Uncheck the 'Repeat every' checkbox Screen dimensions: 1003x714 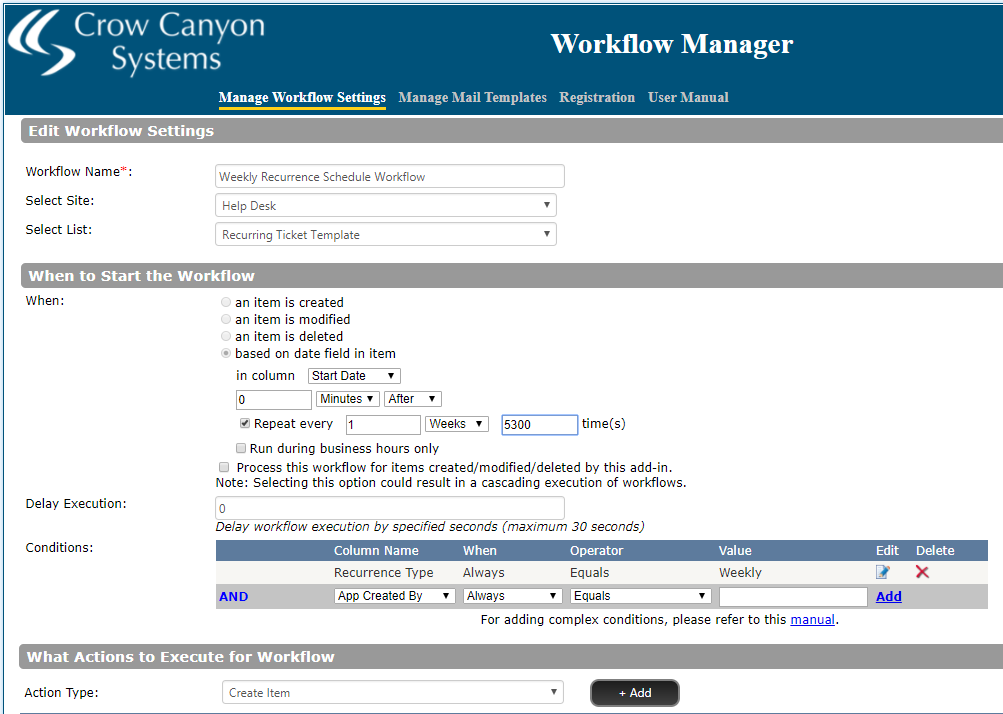244,424
